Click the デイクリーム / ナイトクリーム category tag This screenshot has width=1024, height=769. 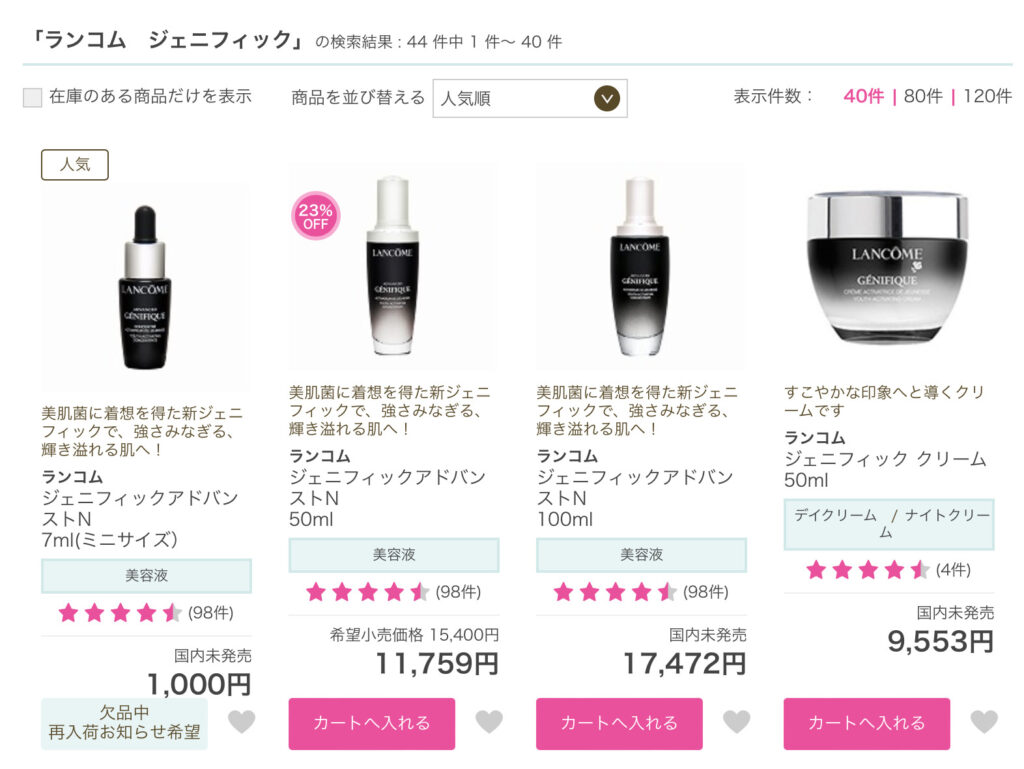pos(889,524)
